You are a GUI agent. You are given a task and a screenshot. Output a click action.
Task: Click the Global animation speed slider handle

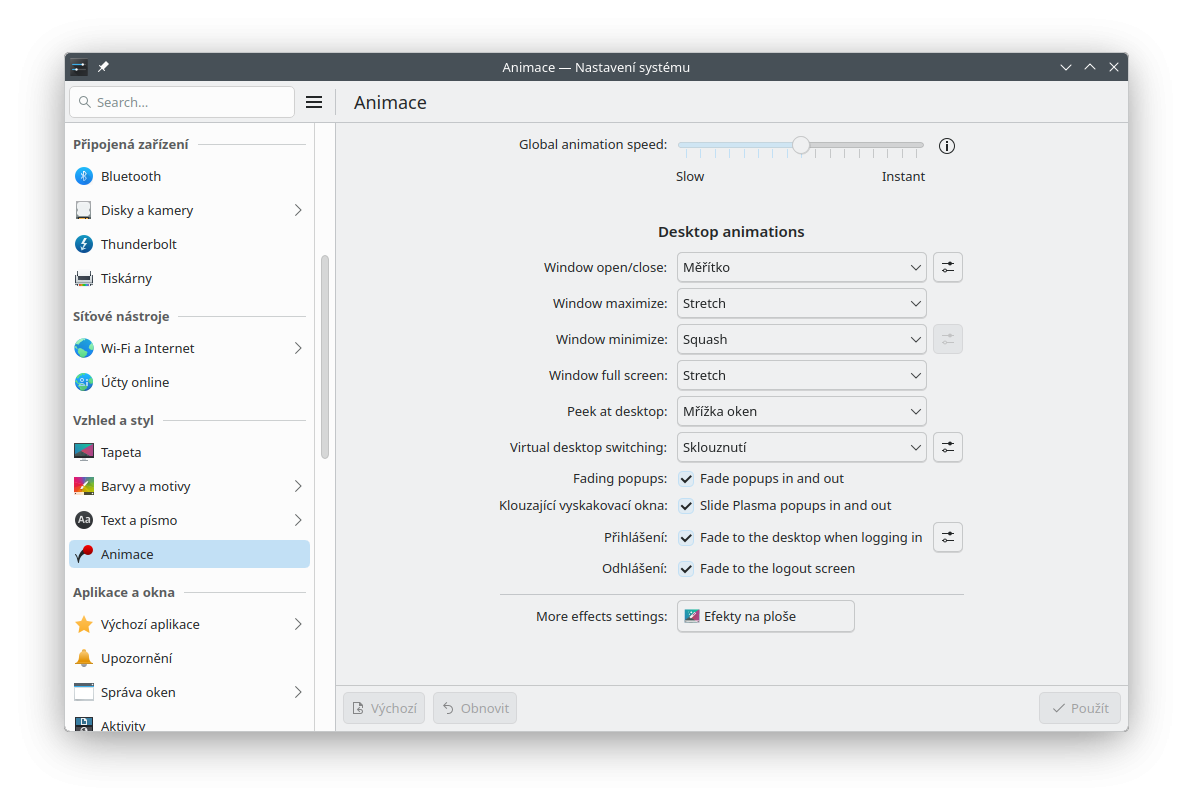click(x=801, y=145)
